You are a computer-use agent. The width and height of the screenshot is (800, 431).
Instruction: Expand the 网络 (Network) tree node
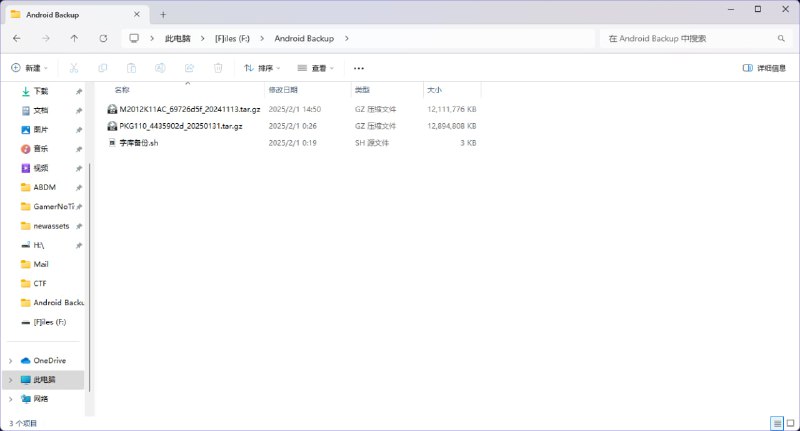click(10, 398)
